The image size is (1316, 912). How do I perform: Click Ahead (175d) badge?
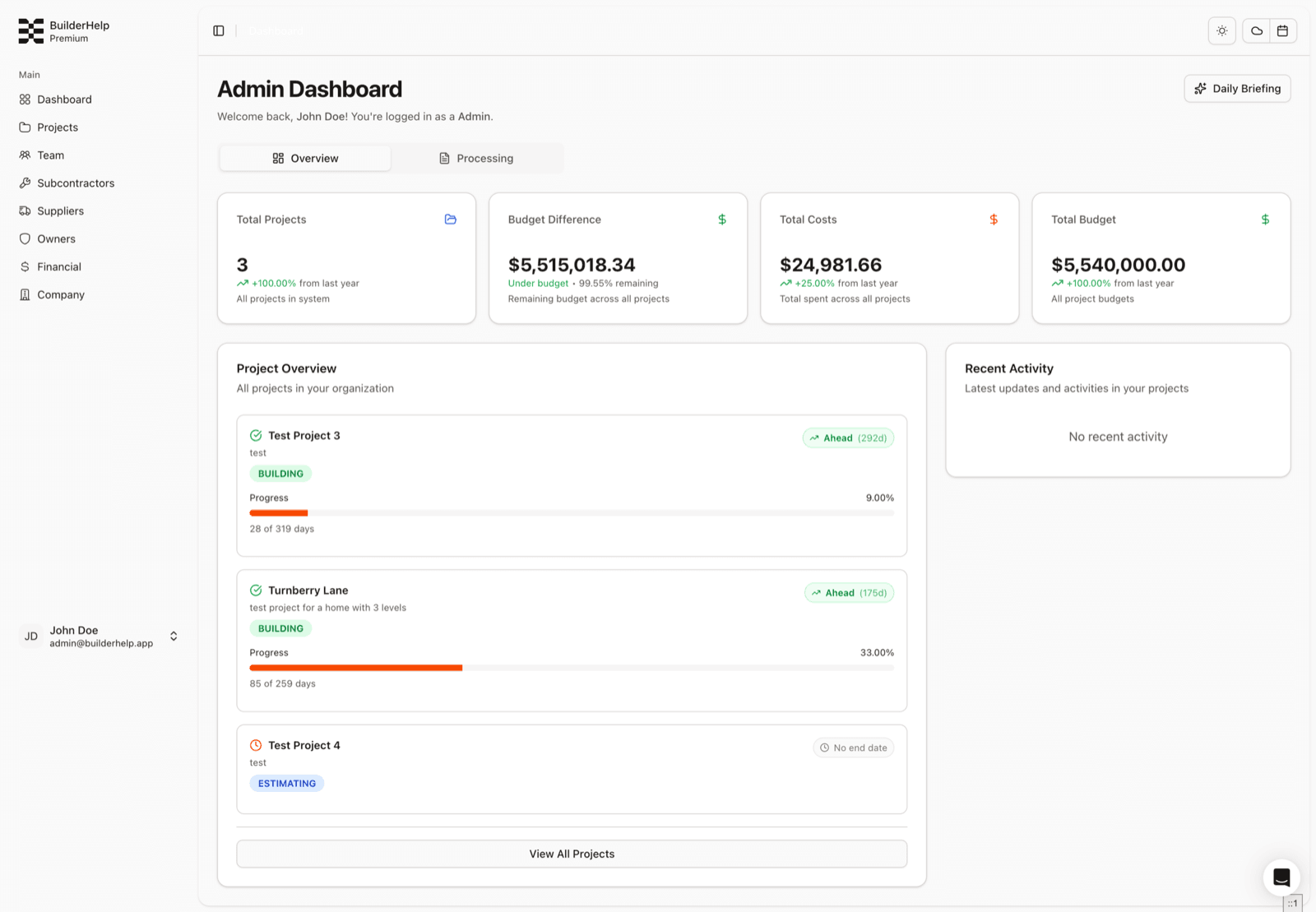coord(849,593)
